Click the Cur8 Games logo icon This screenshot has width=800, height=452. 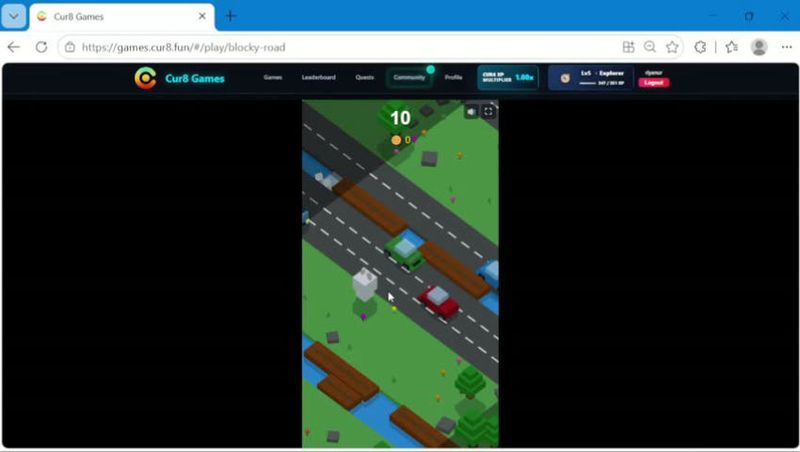[x=145, y=78]
